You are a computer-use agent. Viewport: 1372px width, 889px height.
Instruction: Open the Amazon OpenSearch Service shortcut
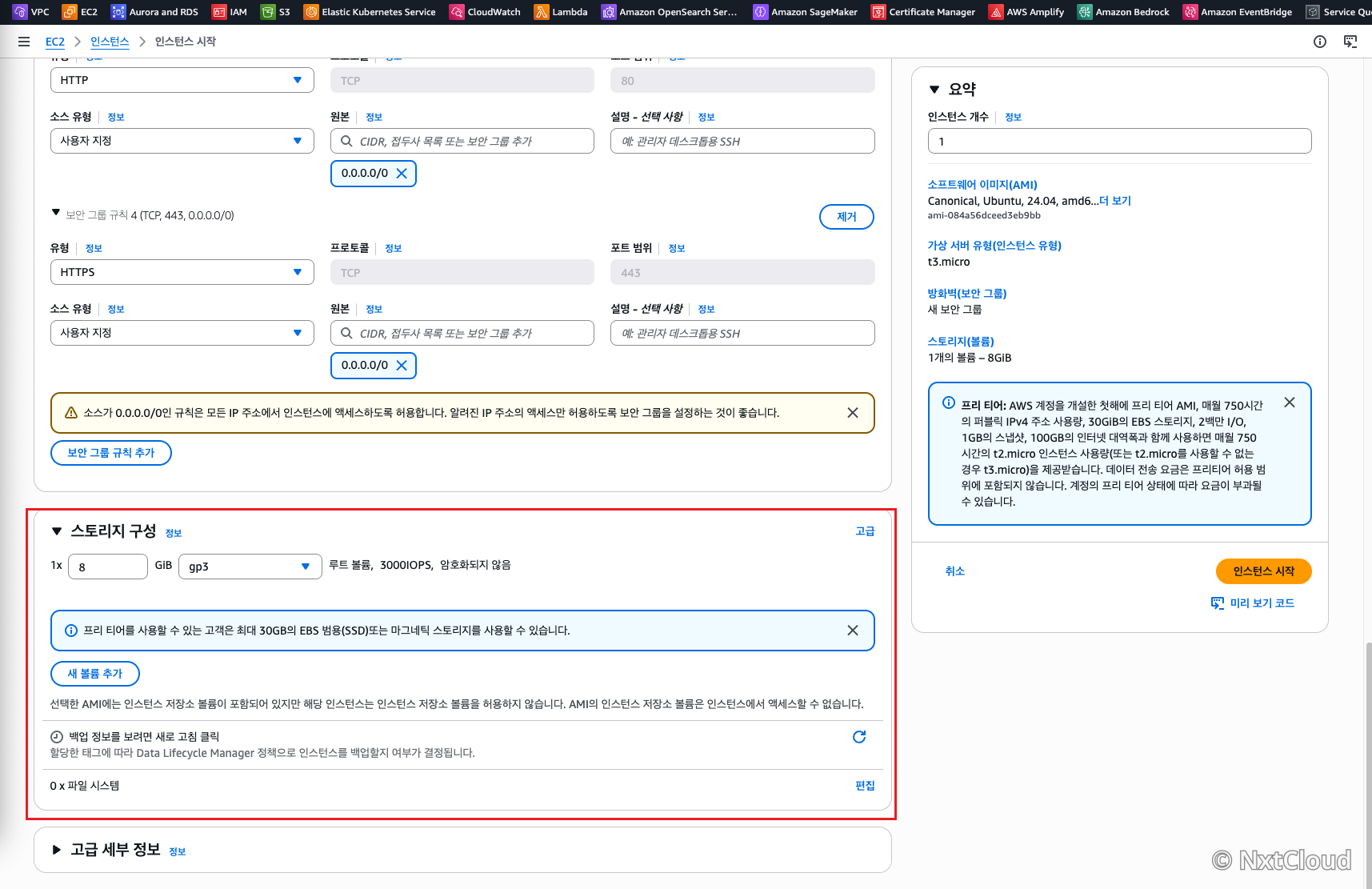click(x=670, y=12)
